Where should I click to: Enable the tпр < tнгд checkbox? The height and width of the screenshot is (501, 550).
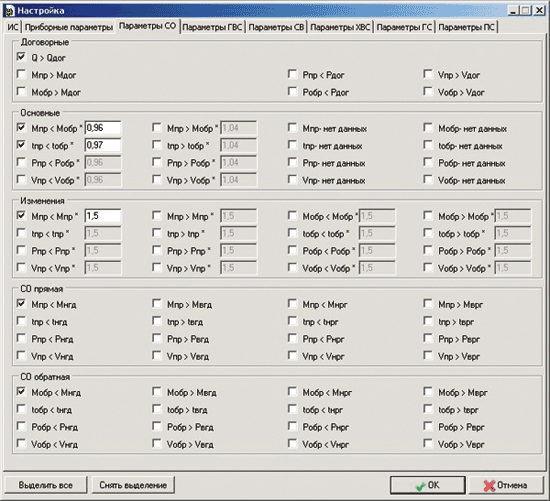(x=21, y=321)
